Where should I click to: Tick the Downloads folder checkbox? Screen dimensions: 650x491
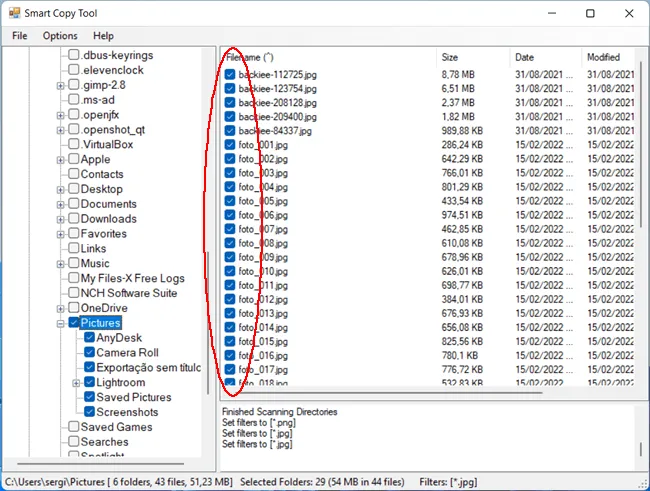coord(73,219)
